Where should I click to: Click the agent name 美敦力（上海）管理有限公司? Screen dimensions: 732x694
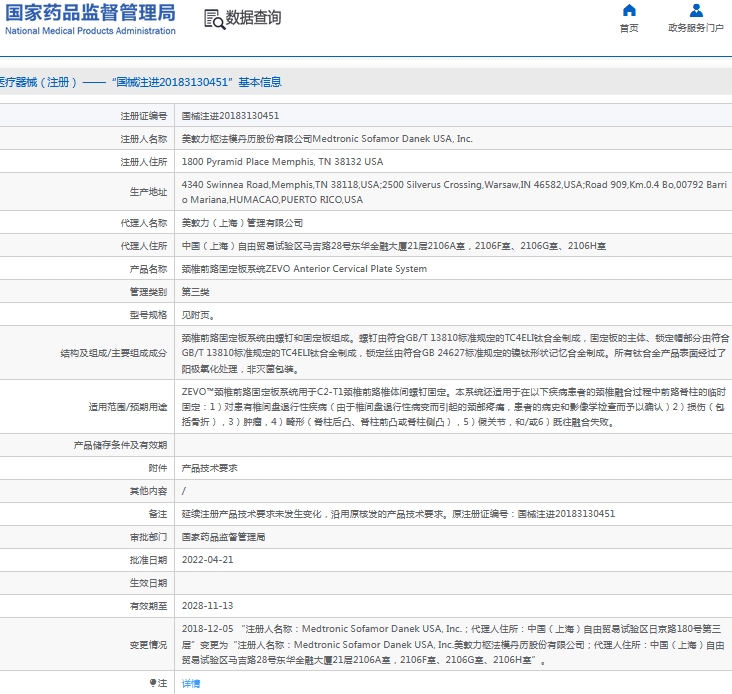(x=242, y=223)
